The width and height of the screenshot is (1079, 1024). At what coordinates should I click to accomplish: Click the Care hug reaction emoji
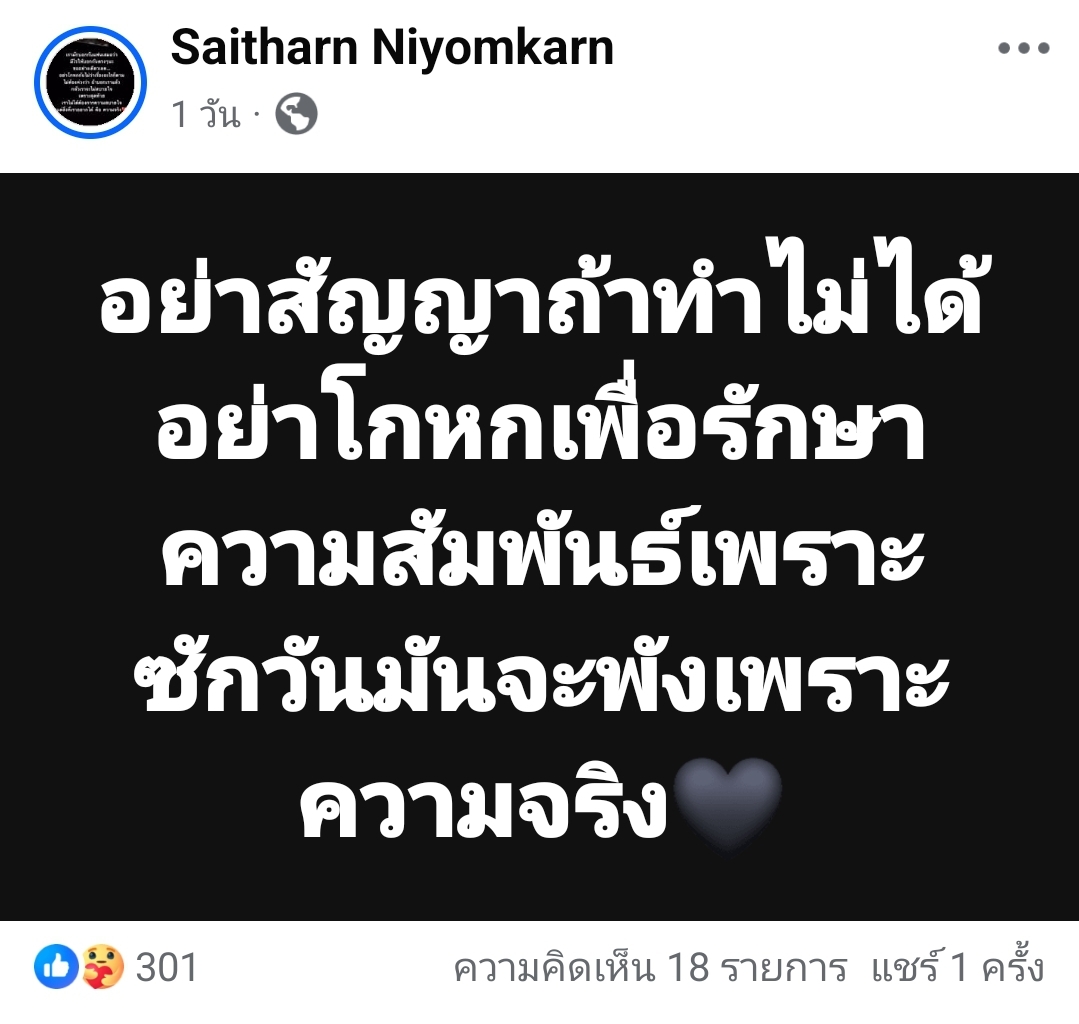click(x=103, y=967)
